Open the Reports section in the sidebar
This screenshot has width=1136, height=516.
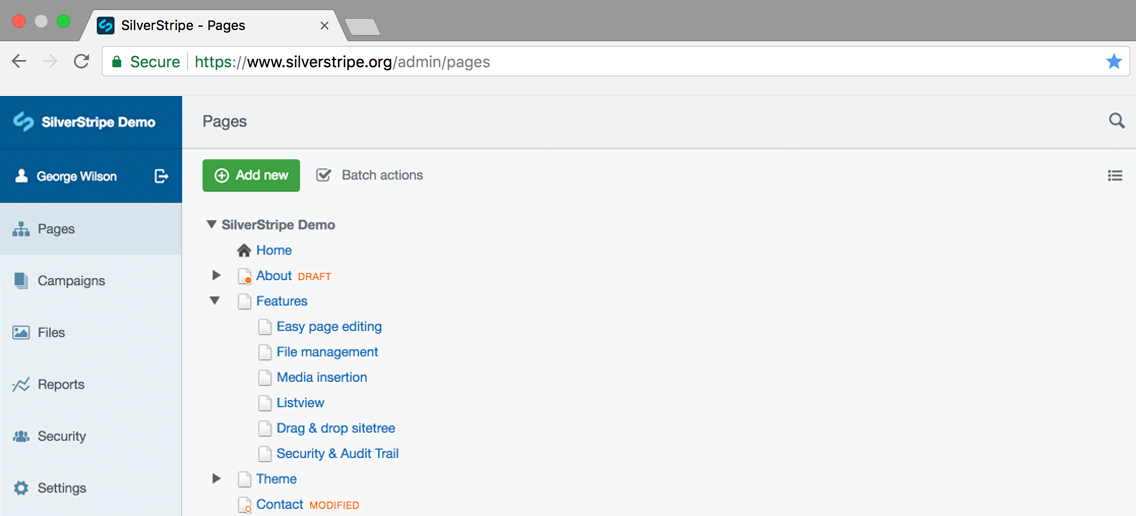(91, 384)
